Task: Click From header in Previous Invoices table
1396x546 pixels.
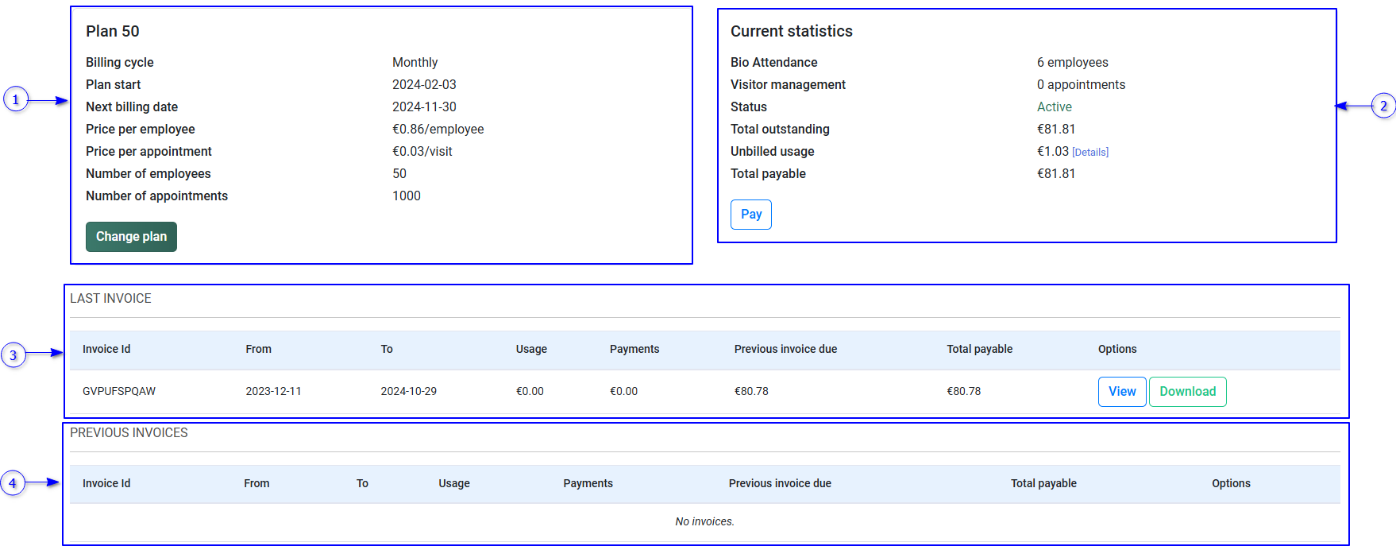Action: (257, 483)
